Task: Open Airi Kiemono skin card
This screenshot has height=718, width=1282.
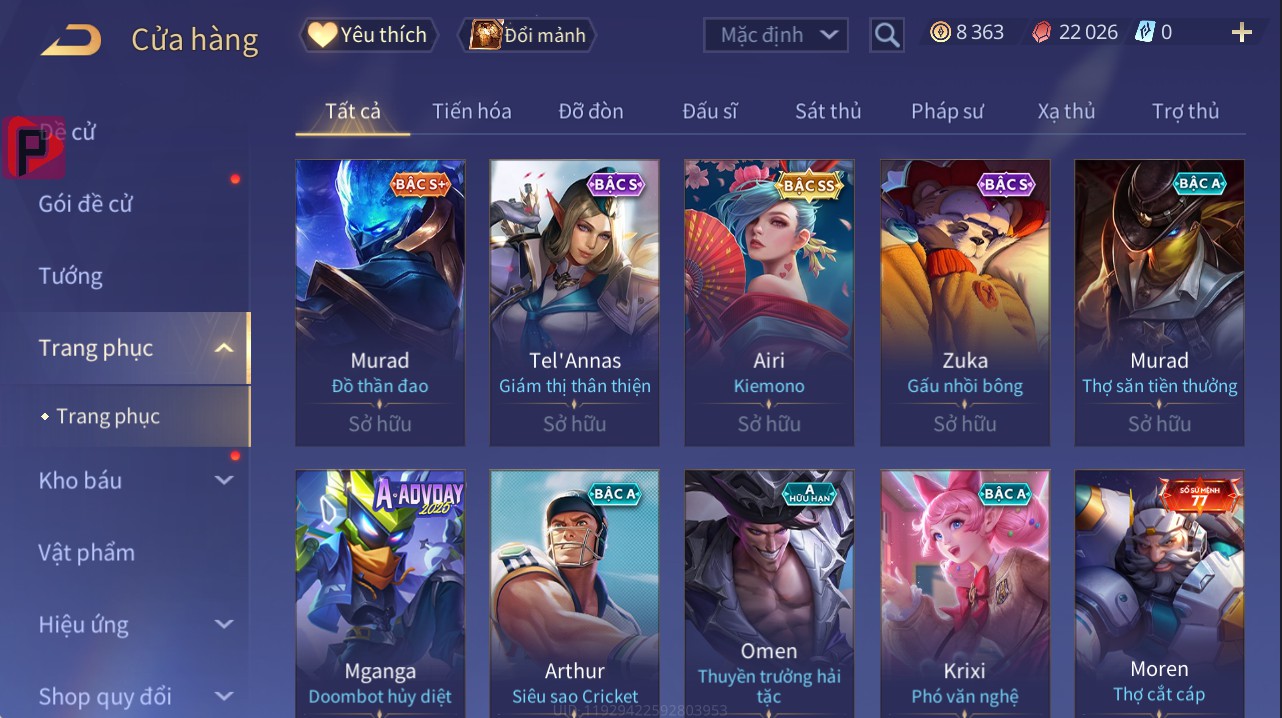Action: click(769, 302)
